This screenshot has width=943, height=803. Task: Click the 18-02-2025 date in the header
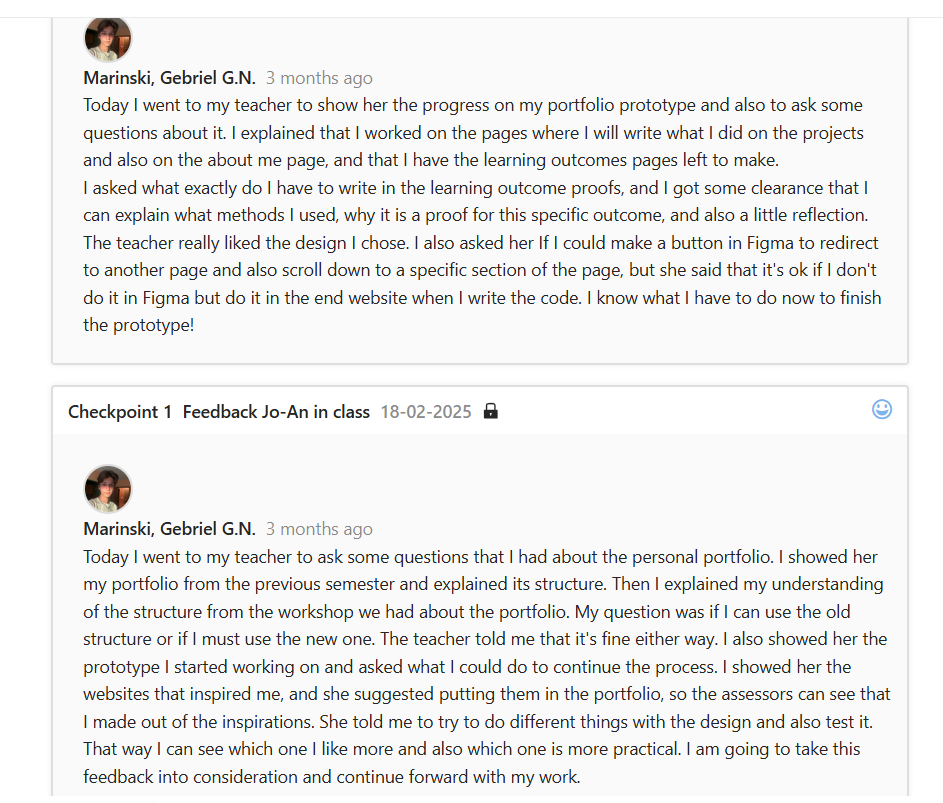coord(426,411)
